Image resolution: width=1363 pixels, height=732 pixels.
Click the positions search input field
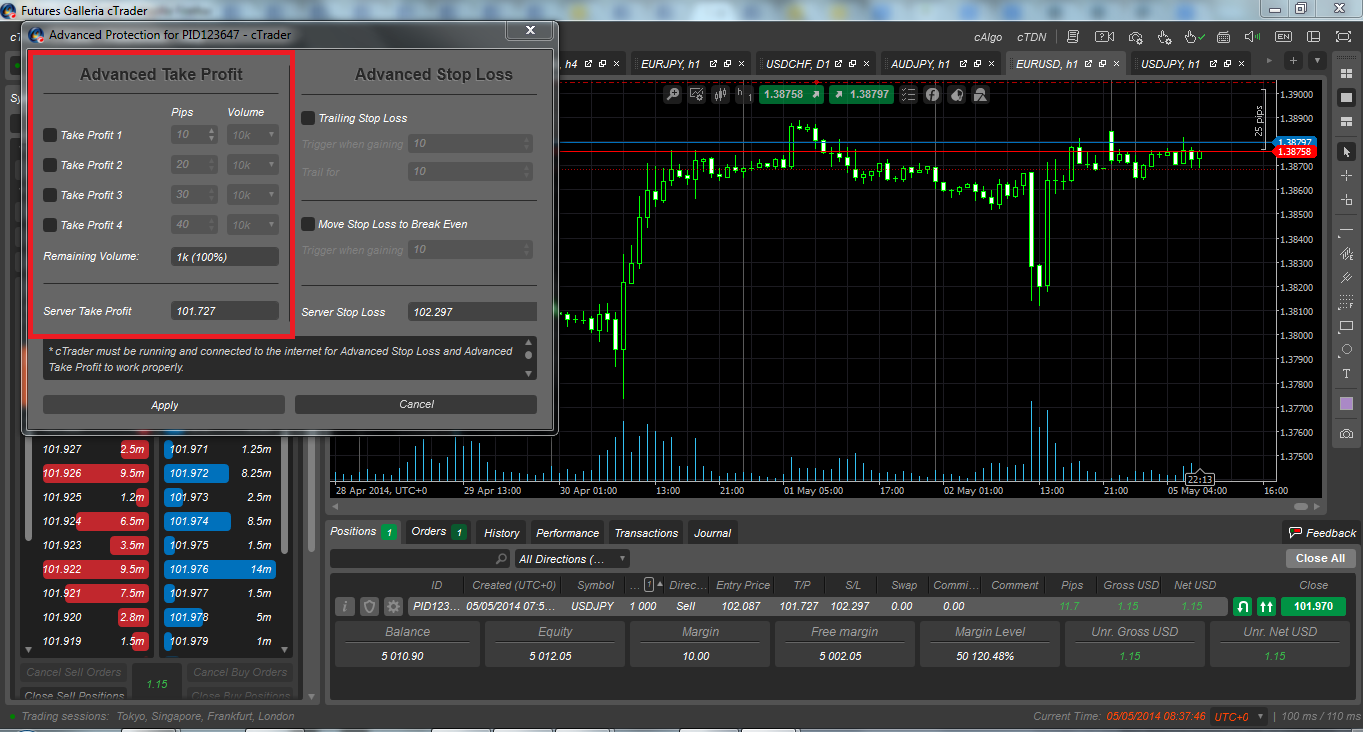(420, 559)
